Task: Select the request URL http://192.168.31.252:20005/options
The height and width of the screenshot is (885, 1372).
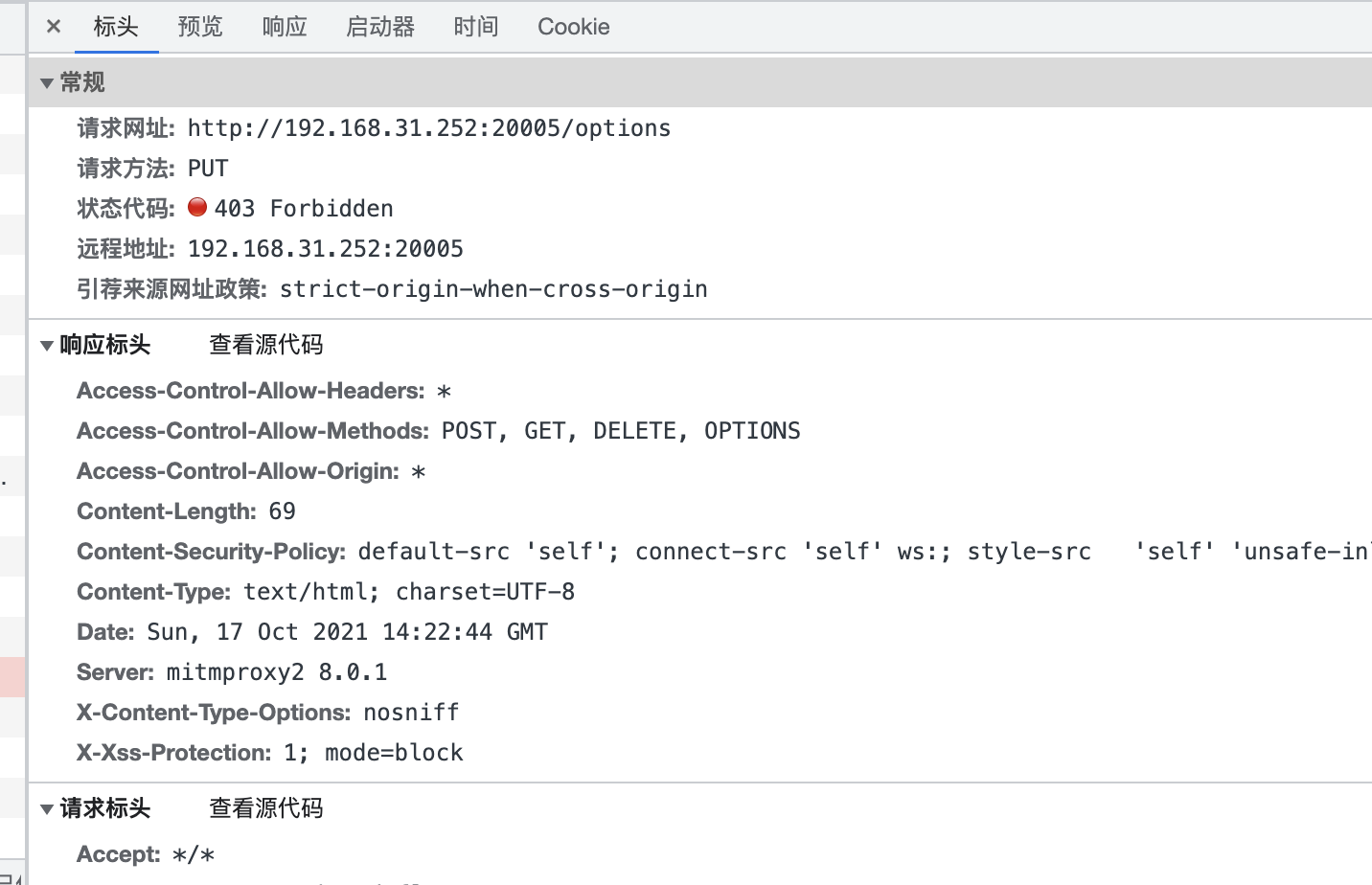Action: click(429, 128)
